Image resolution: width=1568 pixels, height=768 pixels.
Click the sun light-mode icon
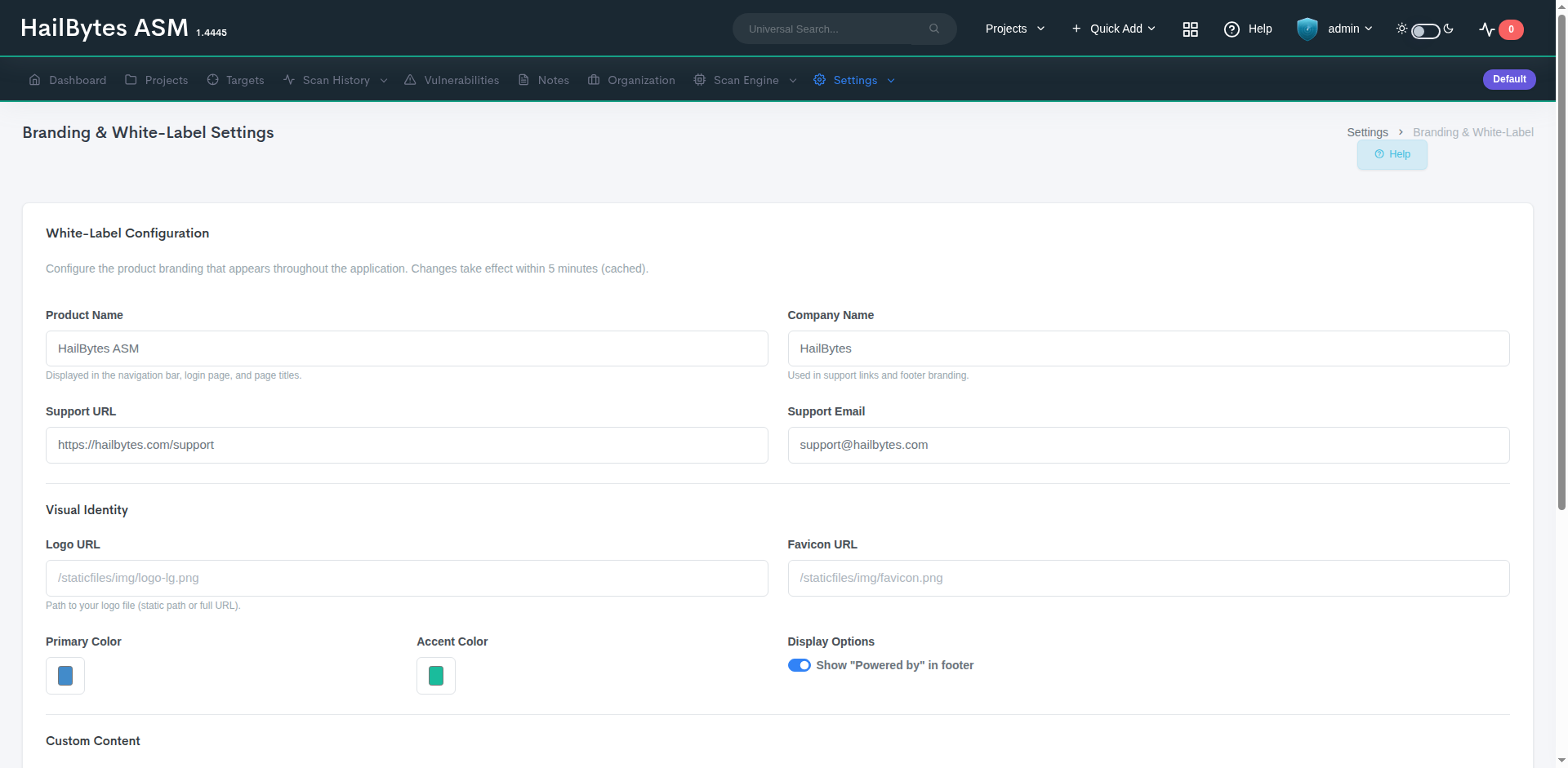point(1401,29)
